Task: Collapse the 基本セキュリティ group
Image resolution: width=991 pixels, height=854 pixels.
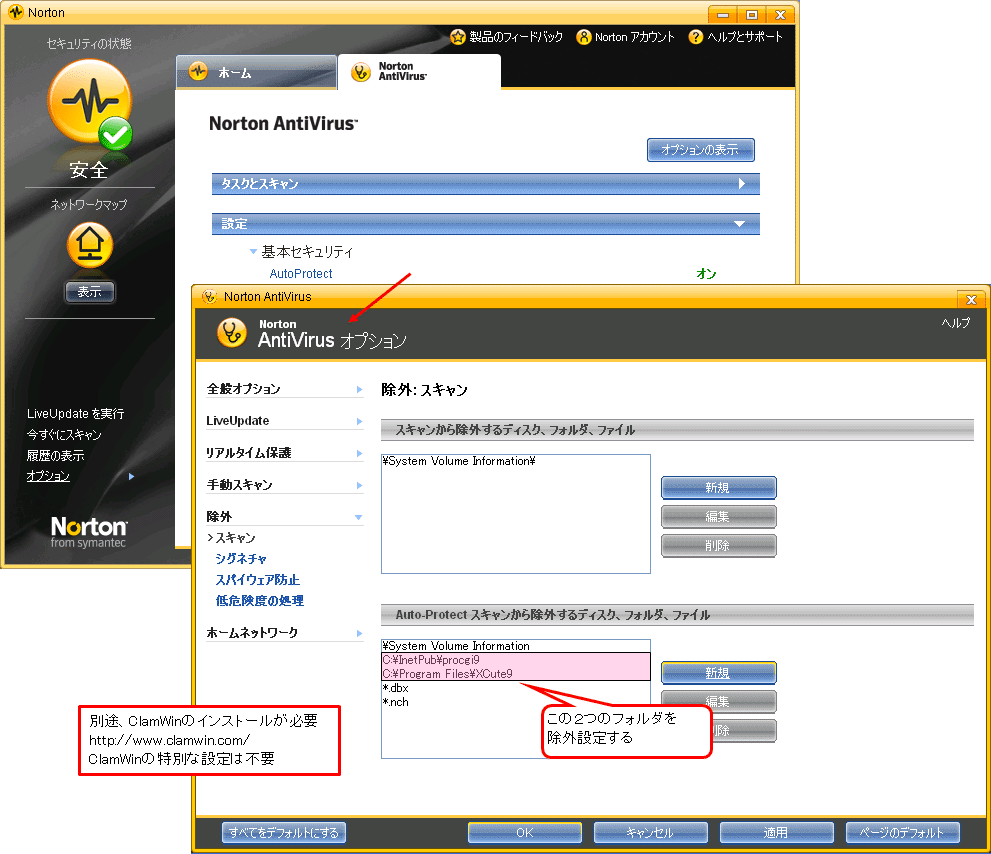Action: 253,252
